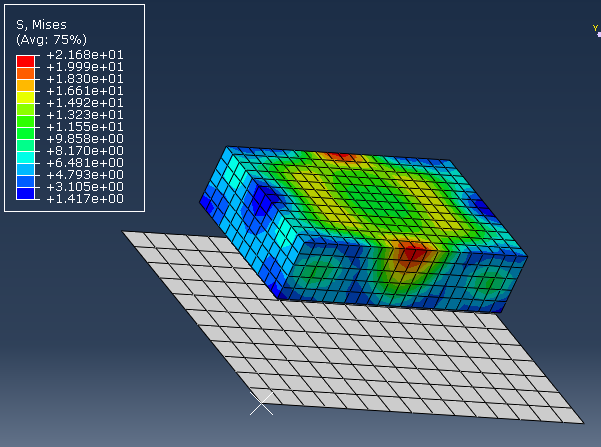
Task: Click the red swatch atop the legend
Action: tap(26, 61)
